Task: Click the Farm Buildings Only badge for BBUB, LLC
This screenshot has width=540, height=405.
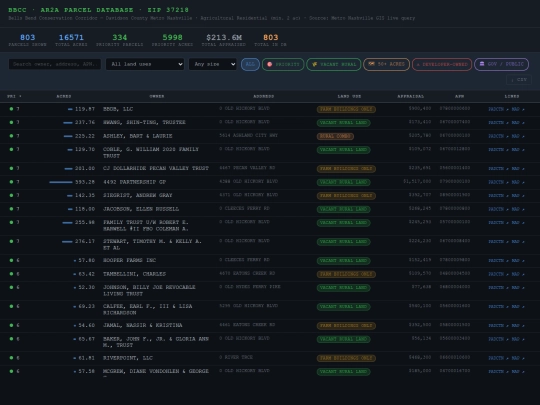Action: pyautogui.click(x=346, y=109)
